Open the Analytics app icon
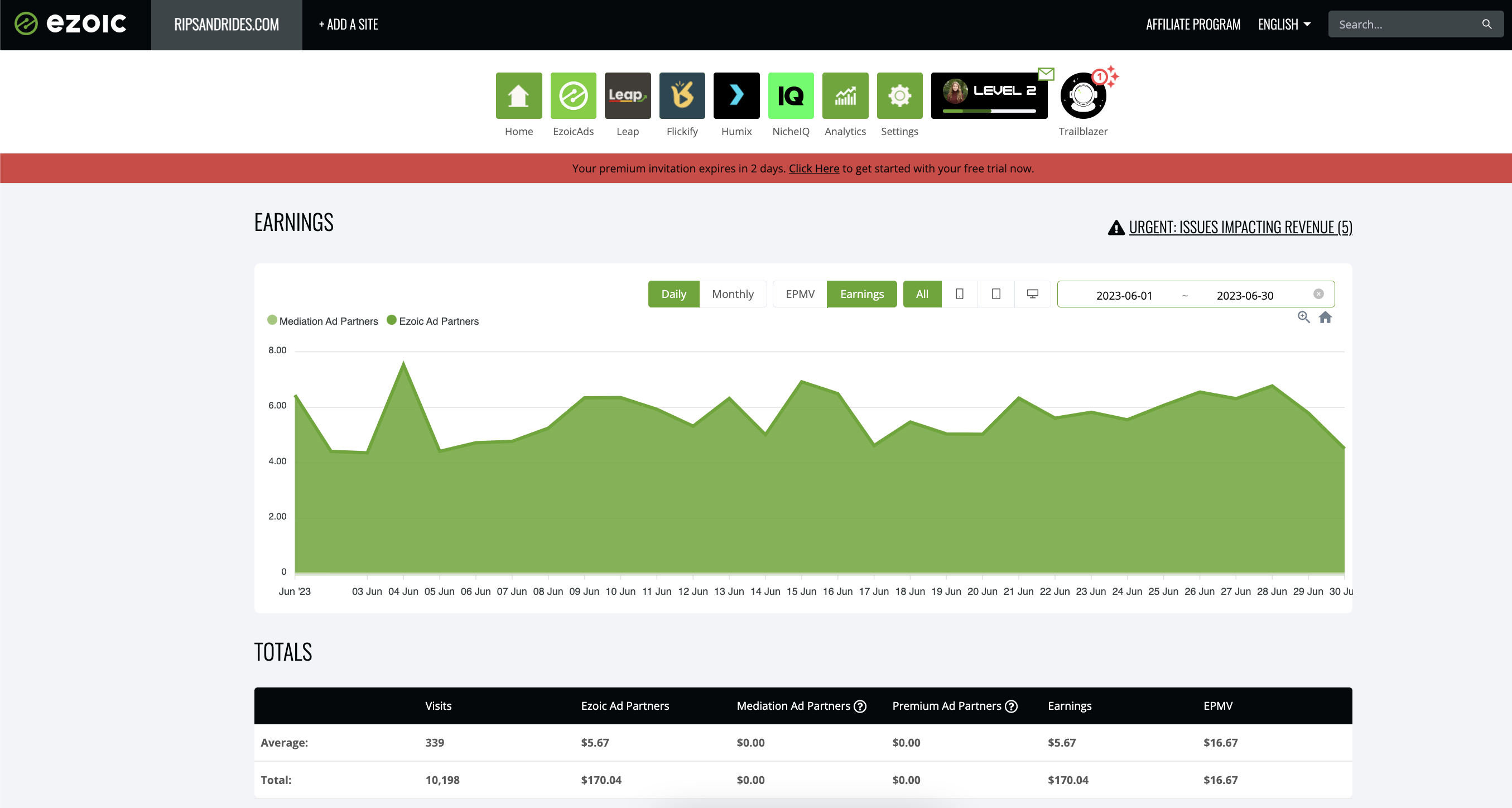 pyautogui.click(x=845, y=96)
